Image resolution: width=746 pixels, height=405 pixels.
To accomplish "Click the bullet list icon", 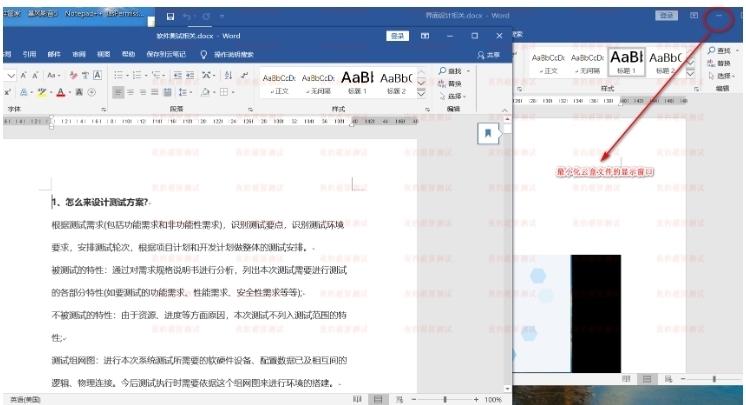I will (120, 75).
